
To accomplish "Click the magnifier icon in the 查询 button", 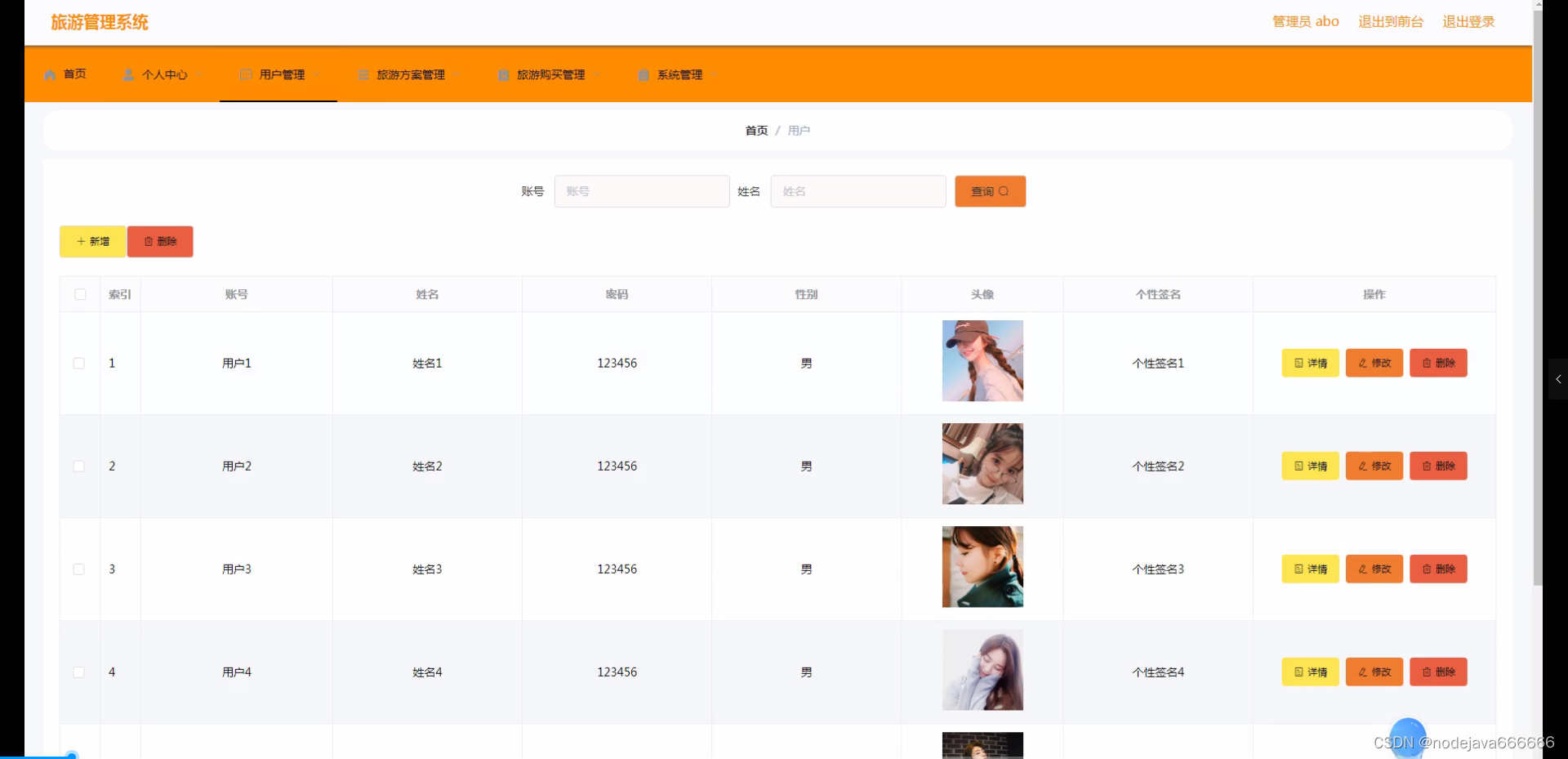I will [1004, 191].
